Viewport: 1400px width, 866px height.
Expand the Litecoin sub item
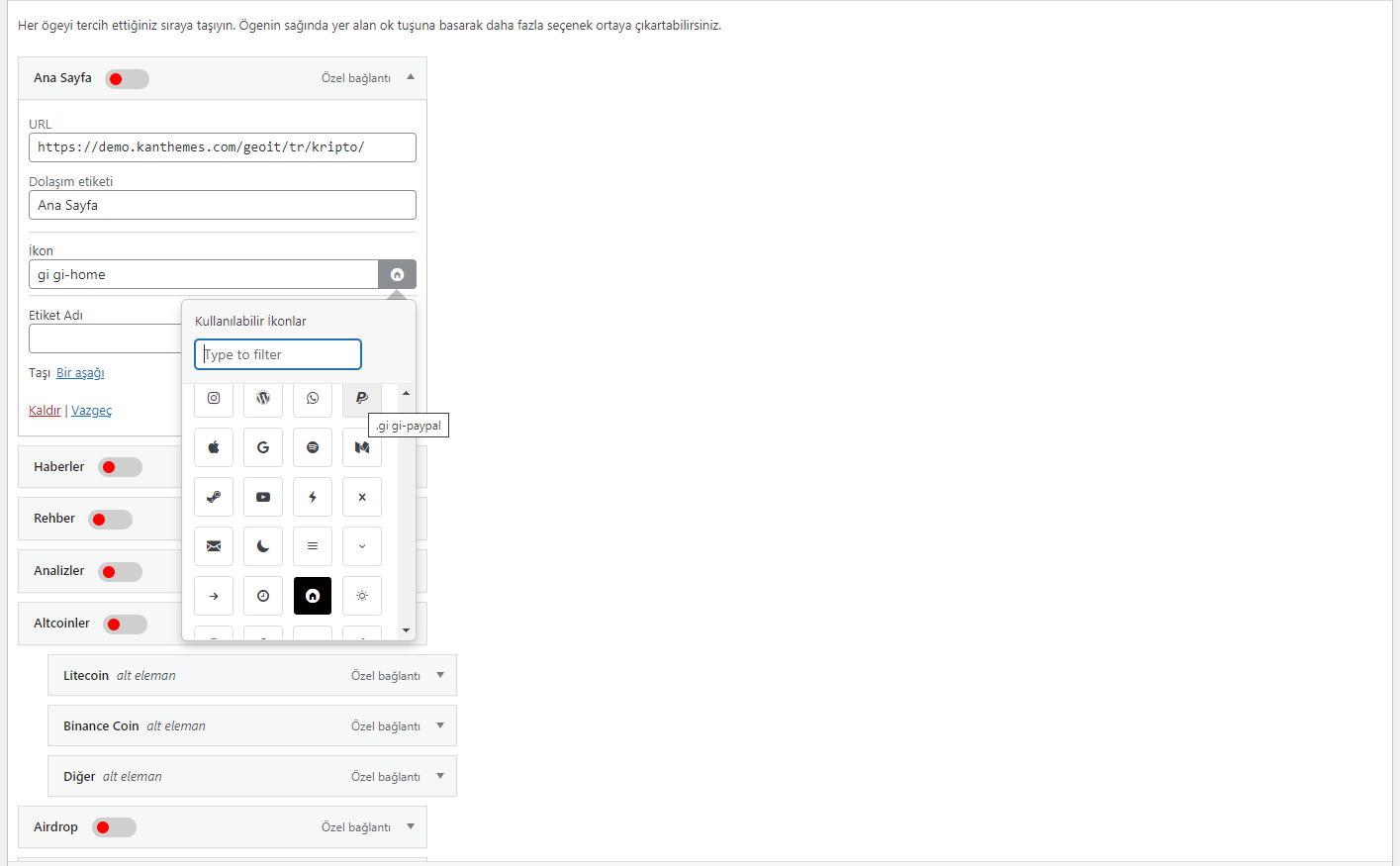tap(440, 675)
